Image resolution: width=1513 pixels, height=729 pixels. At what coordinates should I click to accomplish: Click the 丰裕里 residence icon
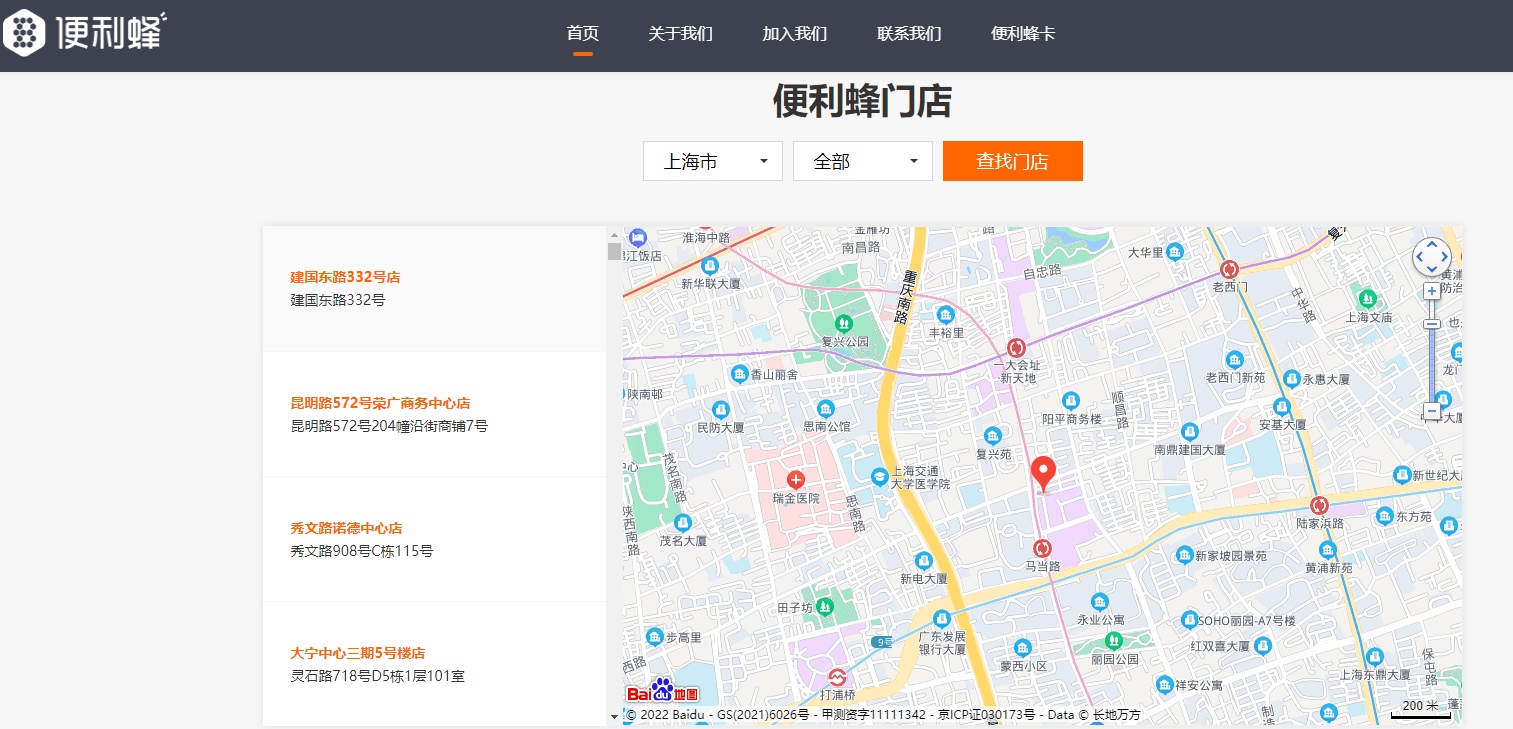(945, 314)
